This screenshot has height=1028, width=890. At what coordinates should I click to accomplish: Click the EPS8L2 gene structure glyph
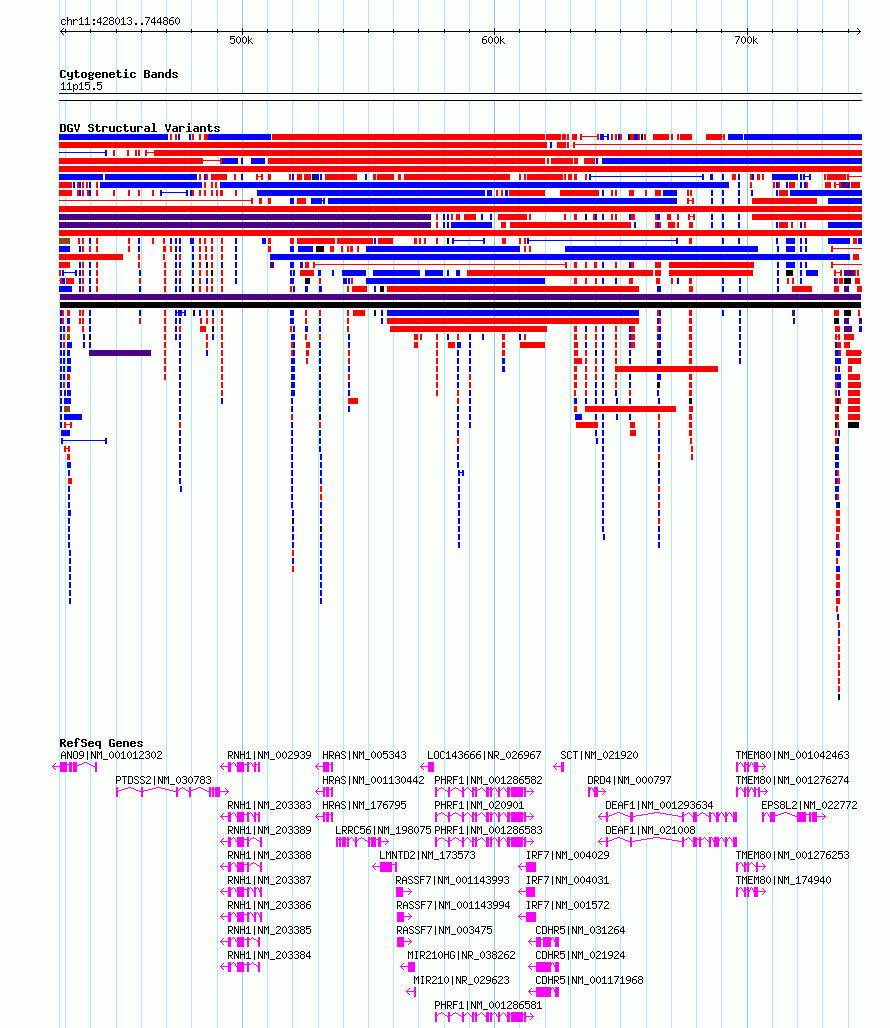[794, 817]
